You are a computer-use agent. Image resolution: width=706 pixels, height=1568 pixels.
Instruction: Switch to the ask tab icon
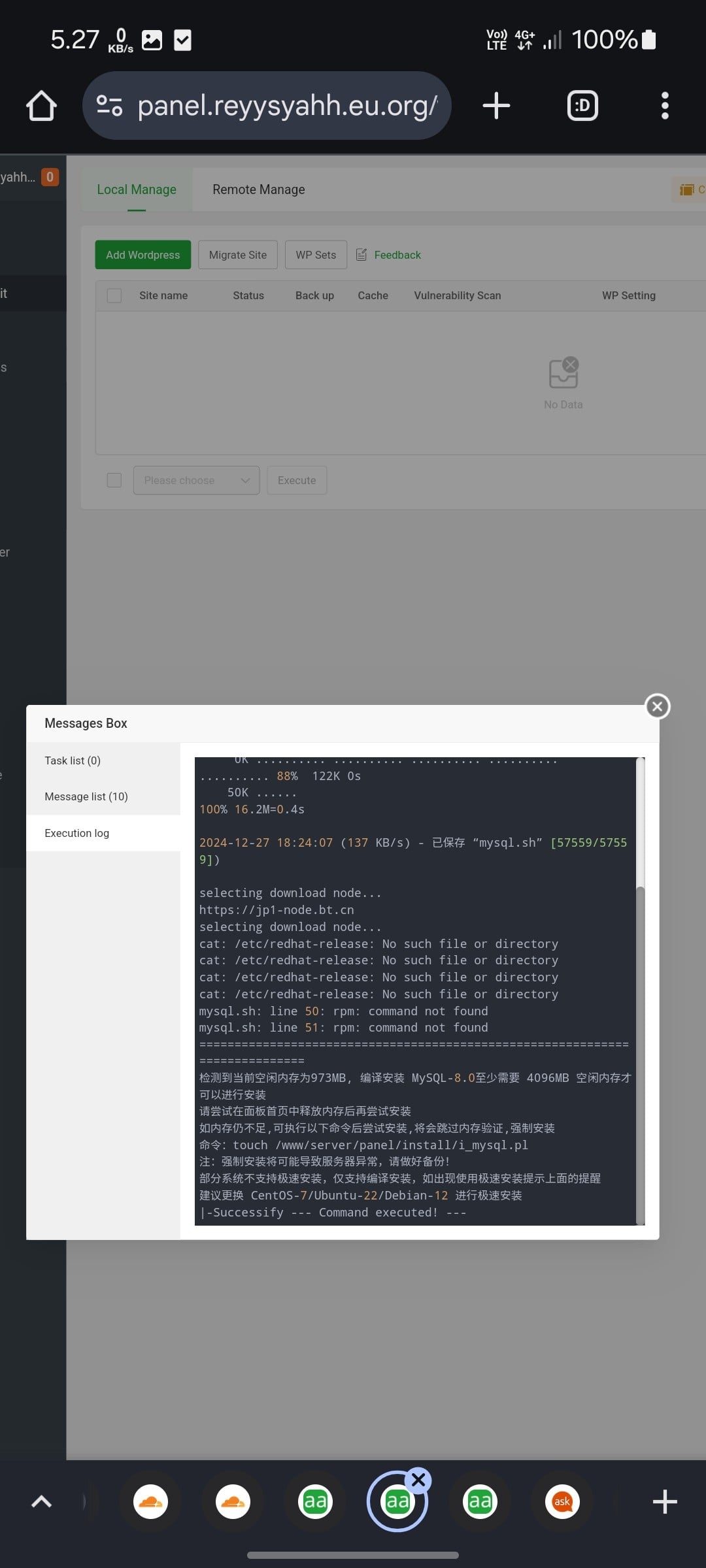tap(562, 1501)
